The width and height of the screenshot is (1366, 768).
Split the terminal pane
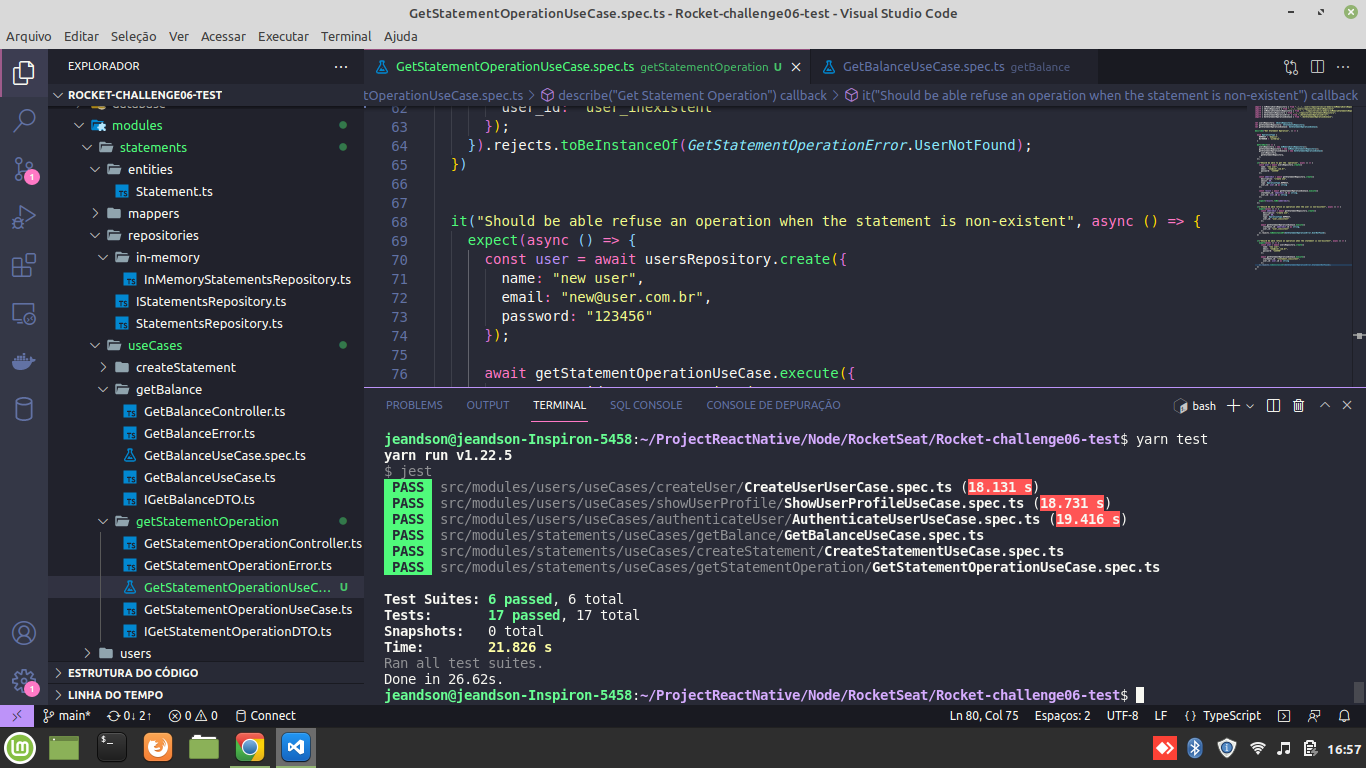[1273, 405]
